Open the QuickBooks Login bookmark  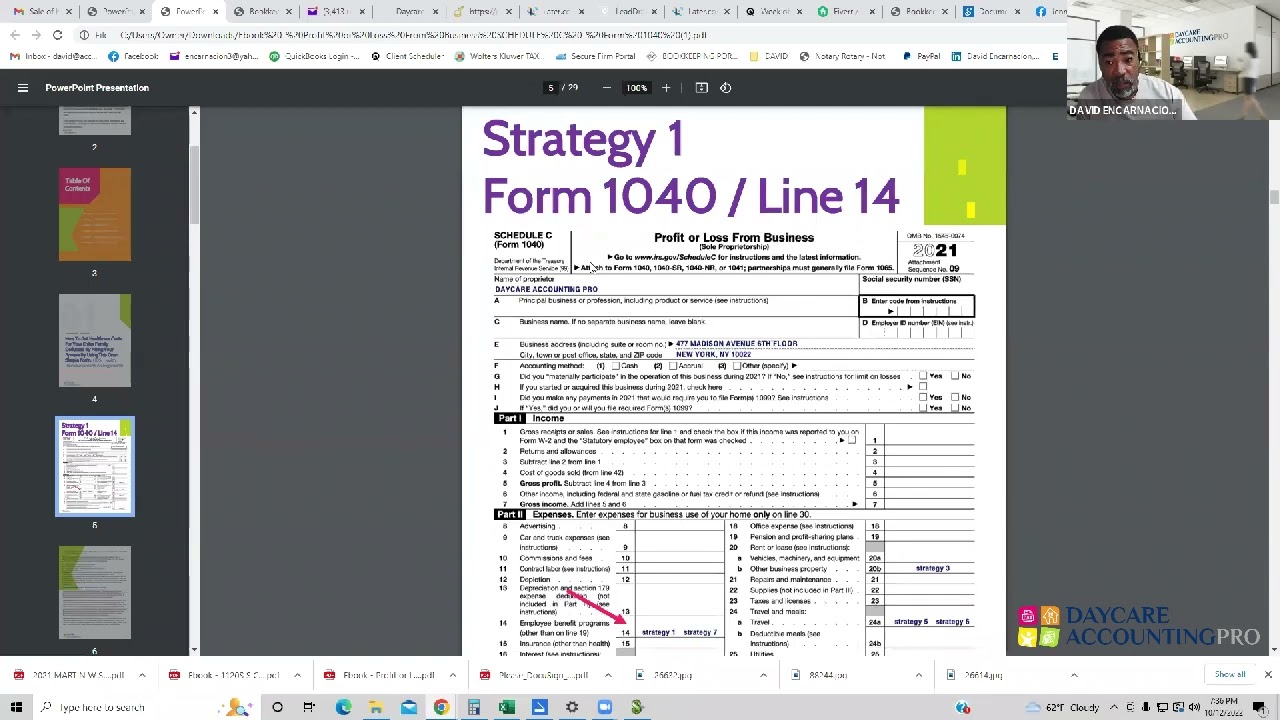click(314, 56)
